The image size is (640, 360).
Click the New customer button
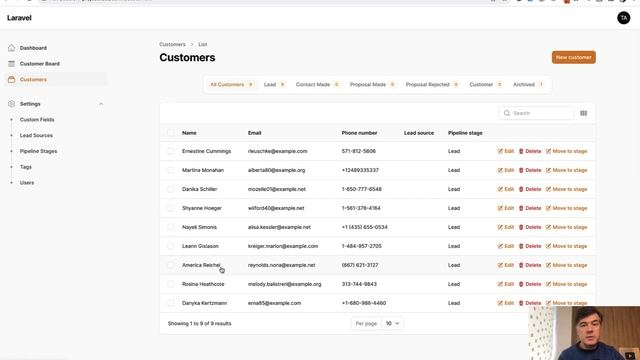click(573, 57)
